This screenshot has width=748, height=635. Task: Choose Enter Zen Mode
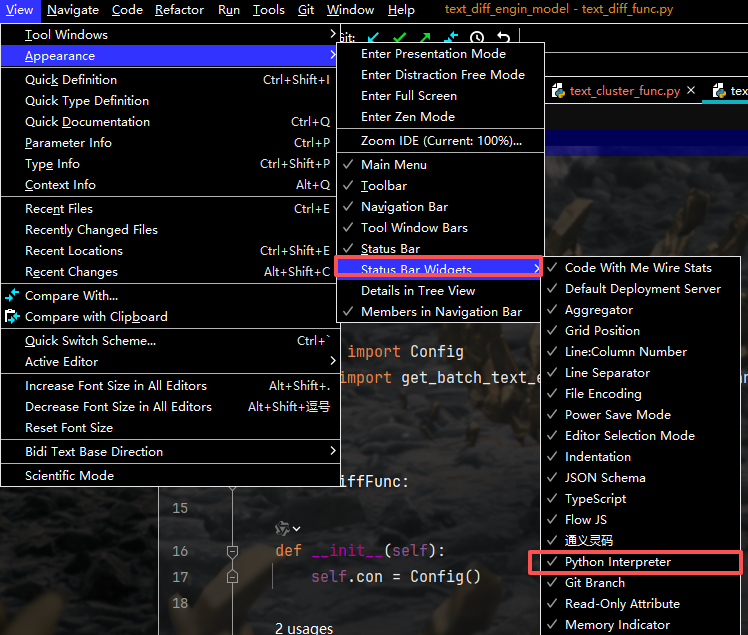point(440,117)
